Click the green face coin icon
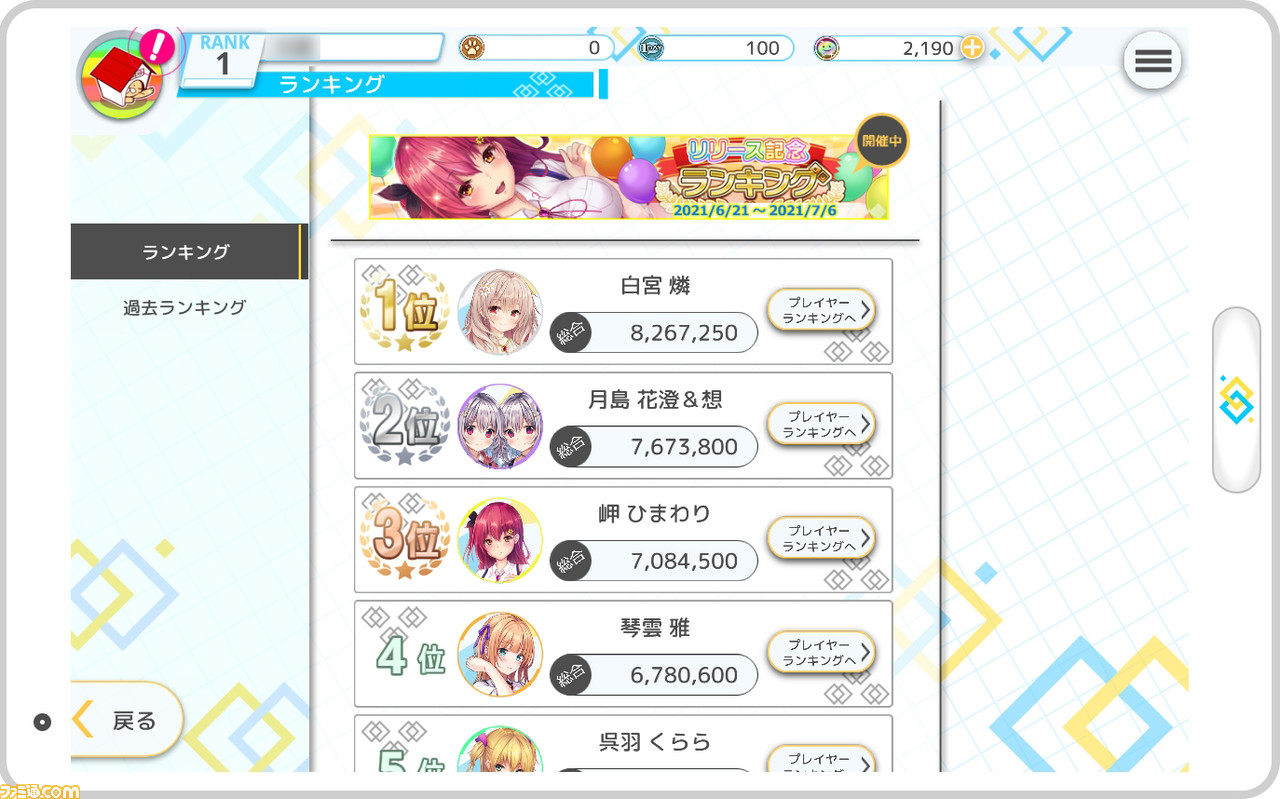This screenshot has width=1280, height=799. [826, 47]
